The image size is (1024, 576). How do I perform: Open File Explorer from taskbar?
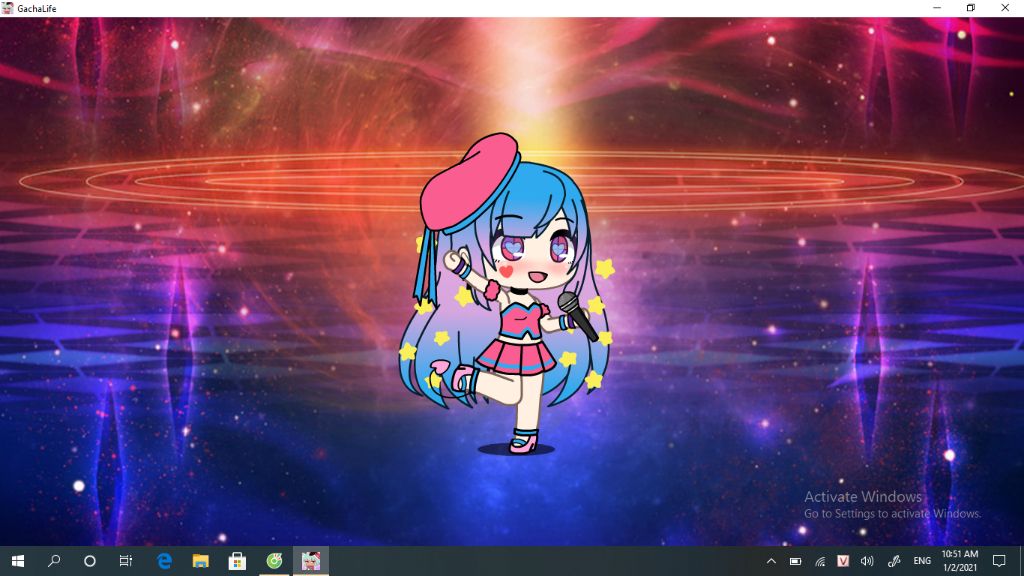(x=200, y=561)
